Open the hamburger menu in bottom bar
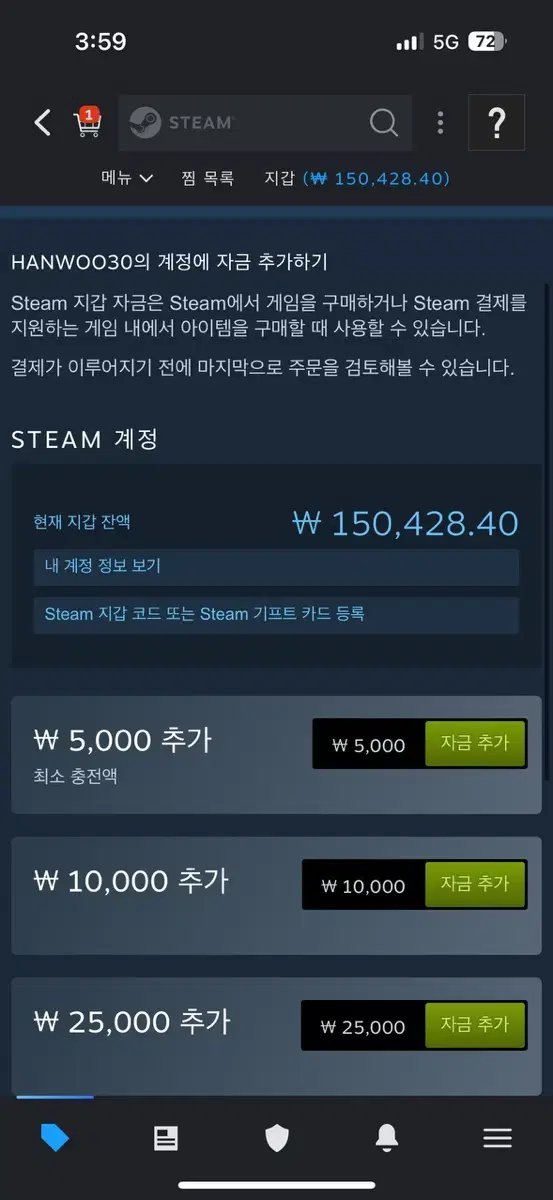Image resolution: width=553 pixels, height=1200 pixels. tap(497, 1138)
